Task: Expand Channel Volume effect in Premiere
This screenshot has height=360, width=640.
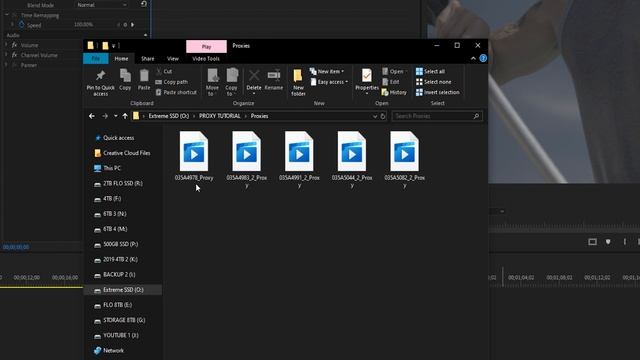Action: click(x=6, y=55)
